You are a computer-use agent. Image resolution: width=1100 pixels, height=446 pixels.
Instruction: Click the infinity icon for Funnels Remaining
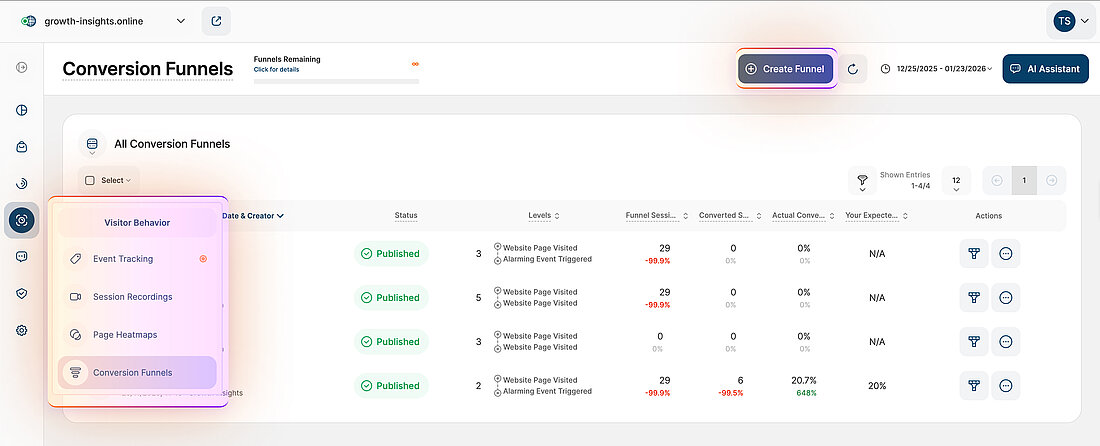pos(415,64)
